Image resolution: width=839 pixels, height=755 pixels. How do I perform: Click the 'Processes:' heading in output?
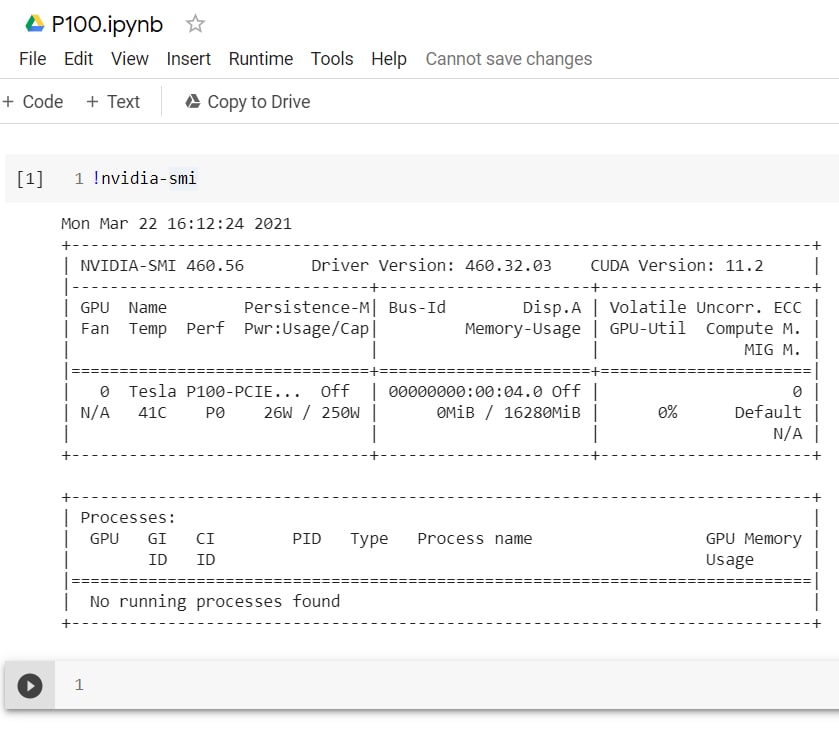click(x=128, y=517)
